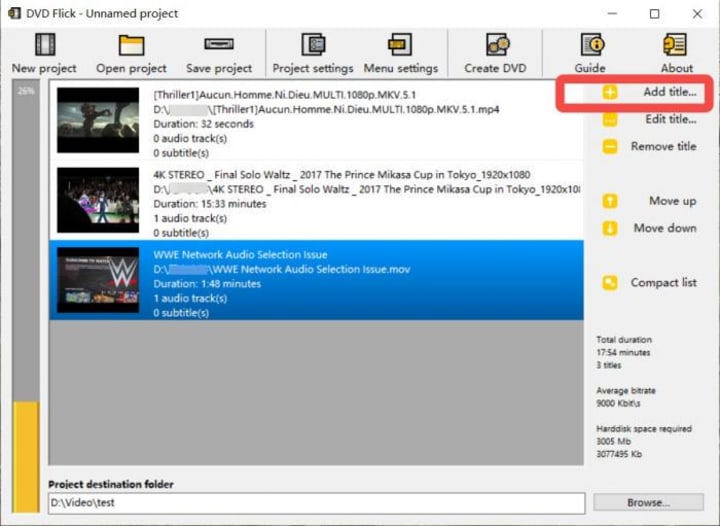This screenshot has height=526, width=720.
Task: Click the '4K STEREO _ Final Solo Waltz' title line
Action: coord(342,175)
